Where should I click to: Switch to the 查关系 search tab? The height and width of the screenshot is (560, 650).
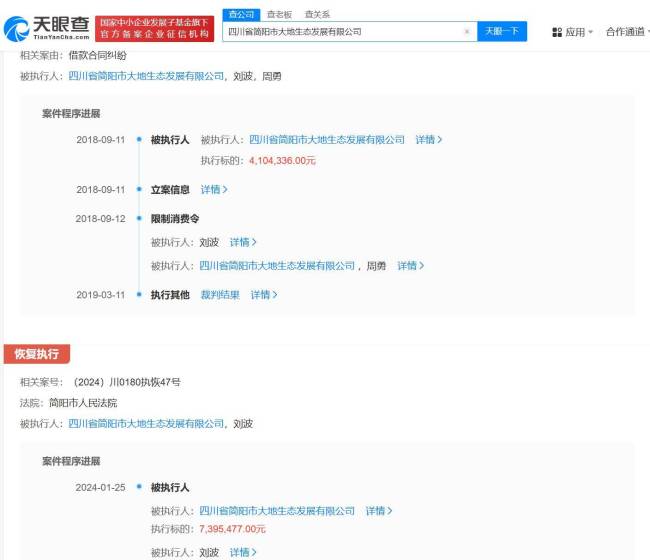[317, 15]
